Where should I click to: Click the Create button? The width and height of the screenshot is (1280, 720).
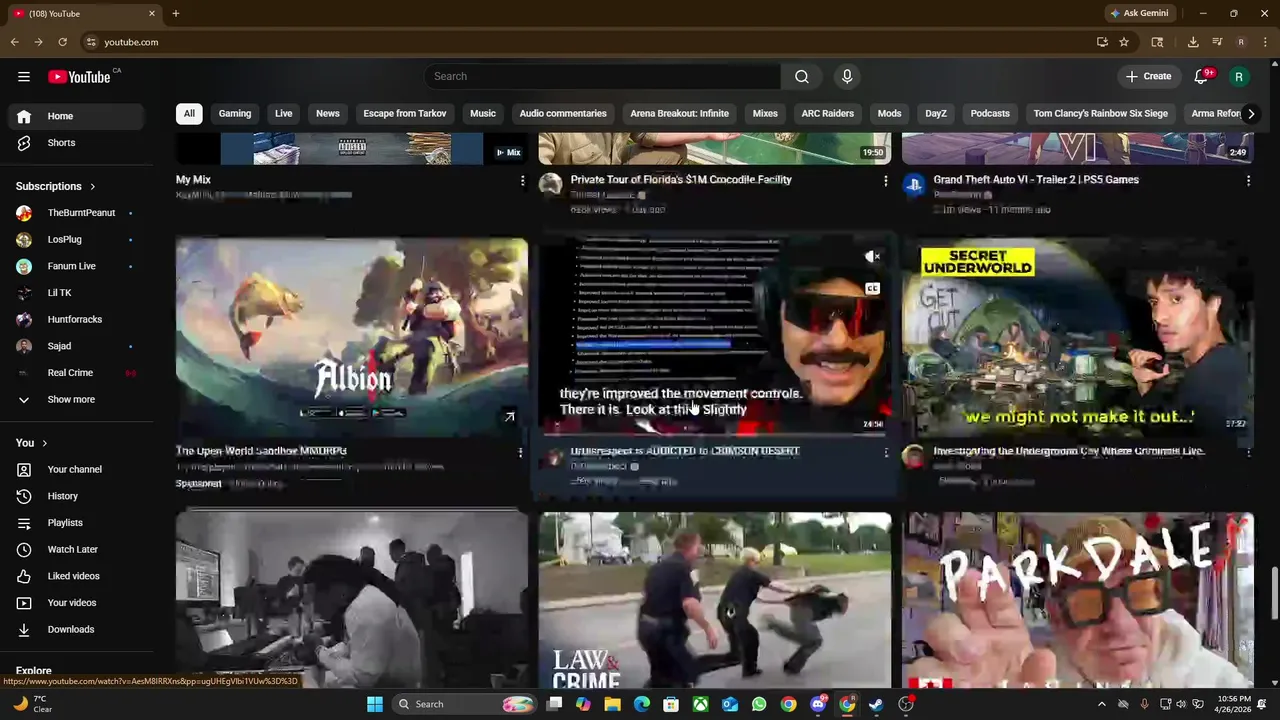(1148, 77)
